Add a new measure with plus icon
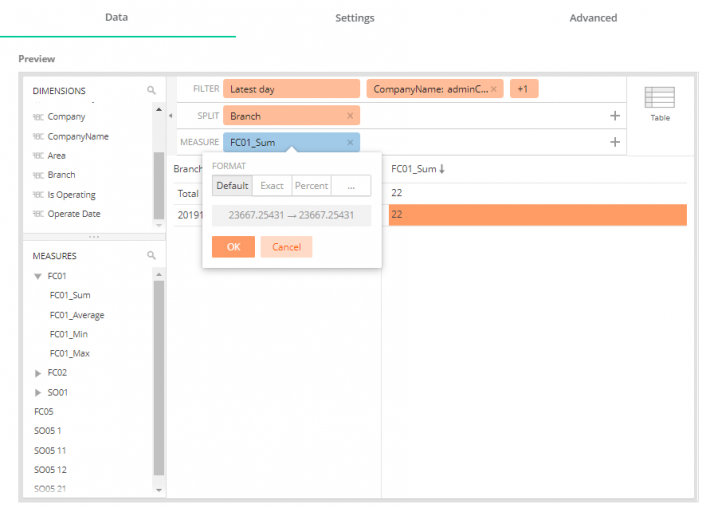Screen dimensions: 710x508 614,142
